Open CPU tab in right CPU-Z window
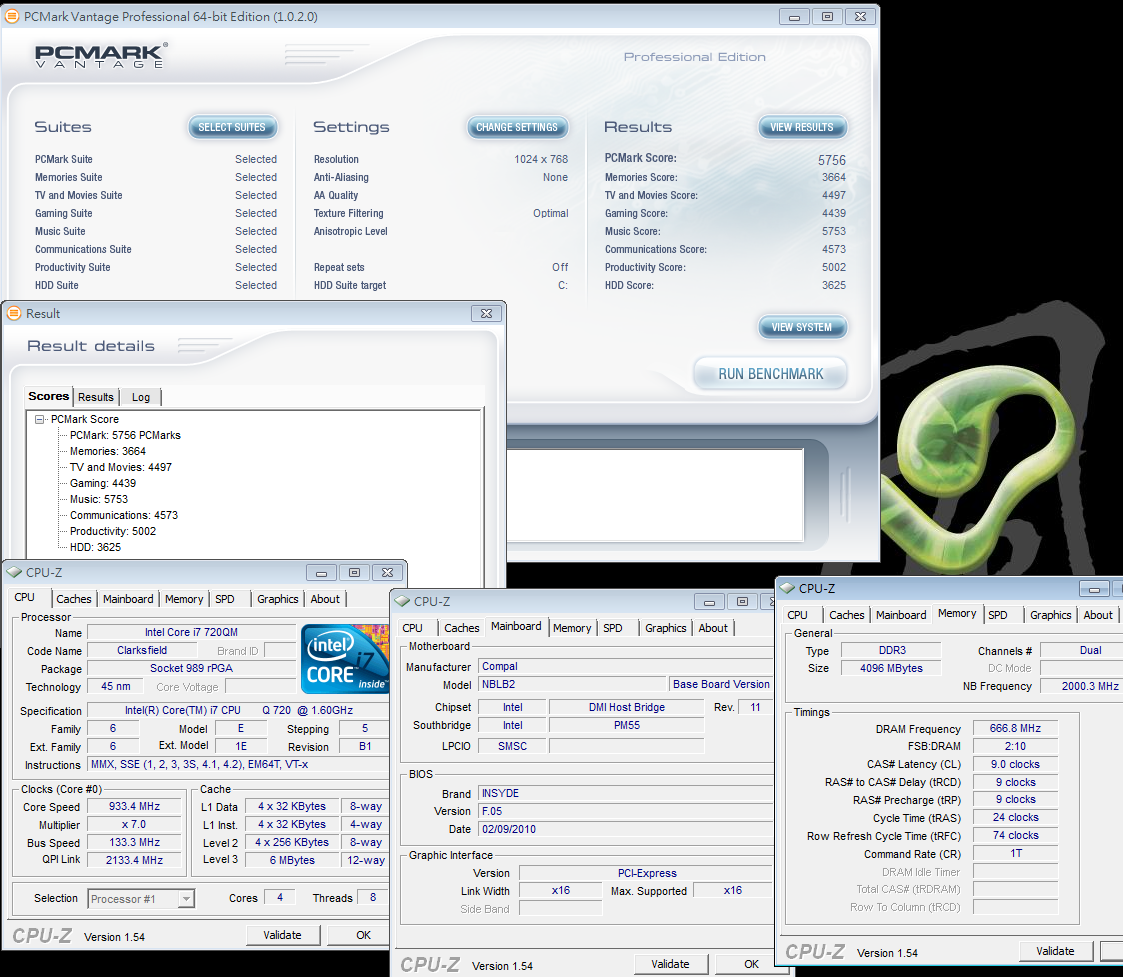 pyautogui.click(x=797, y=615)
